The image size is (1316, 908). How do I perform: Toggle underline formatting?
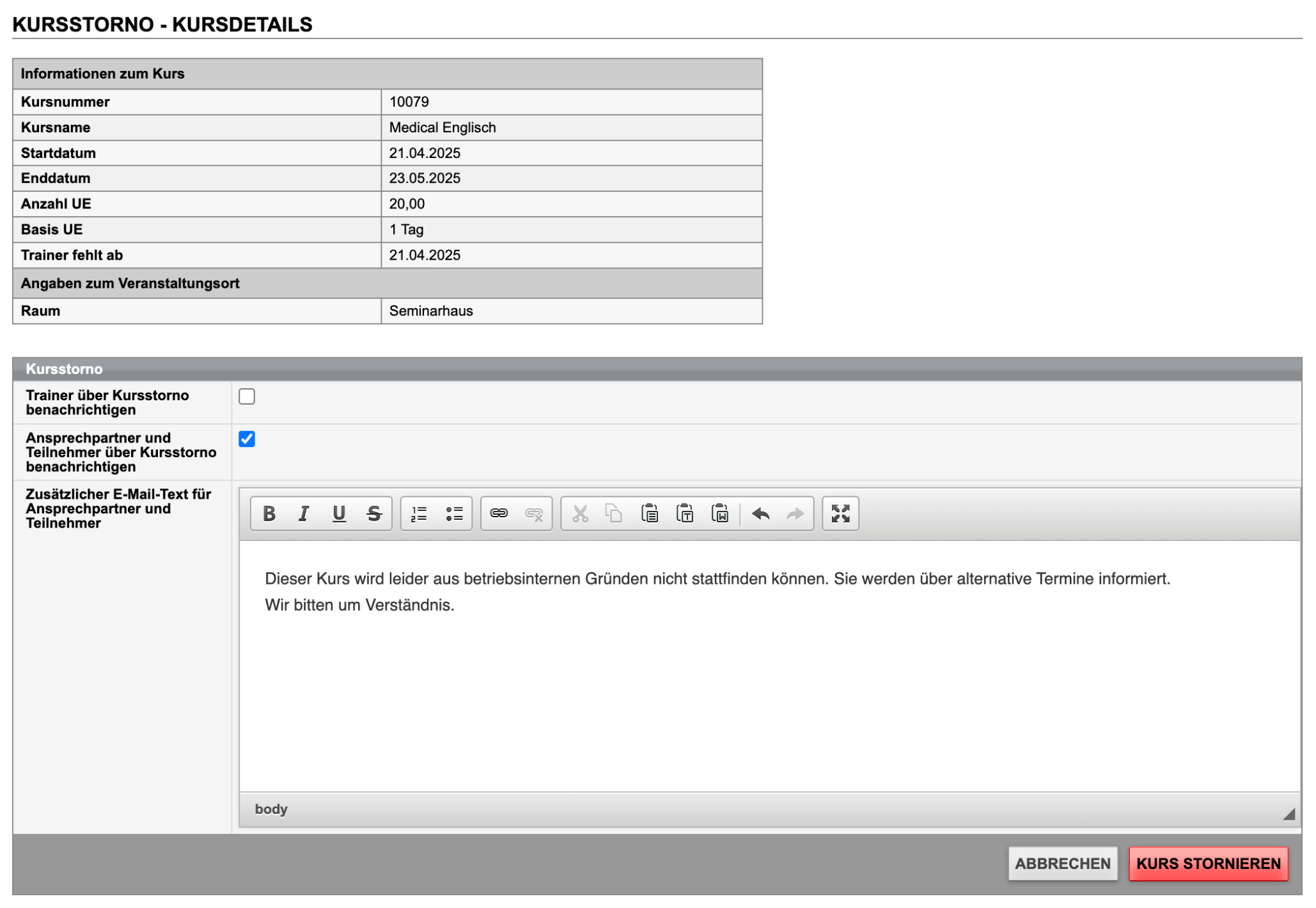[x=339, y=513]
